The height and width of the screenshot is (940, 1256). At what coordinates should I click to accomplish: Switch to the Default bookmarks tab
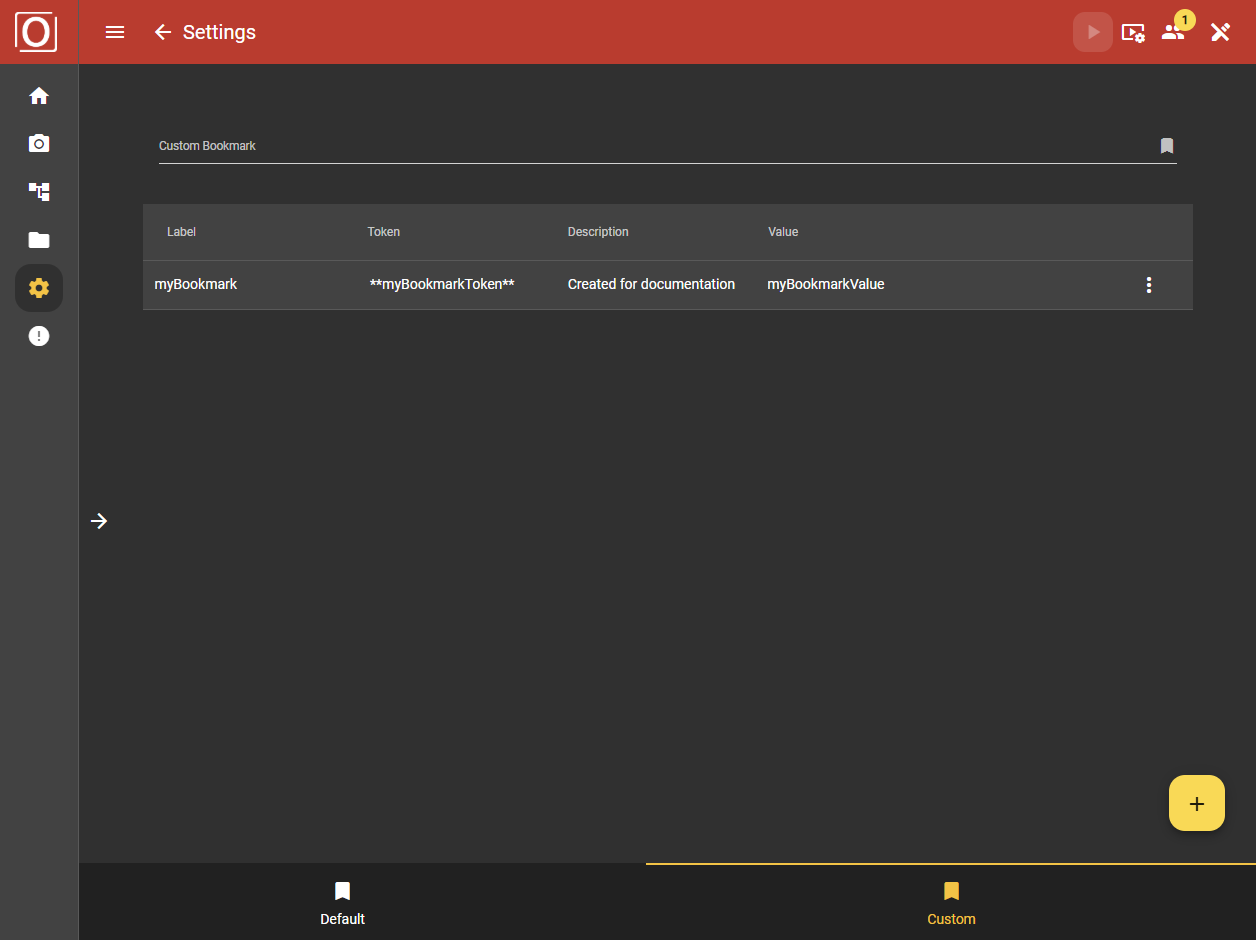click(x=342, y=902)
